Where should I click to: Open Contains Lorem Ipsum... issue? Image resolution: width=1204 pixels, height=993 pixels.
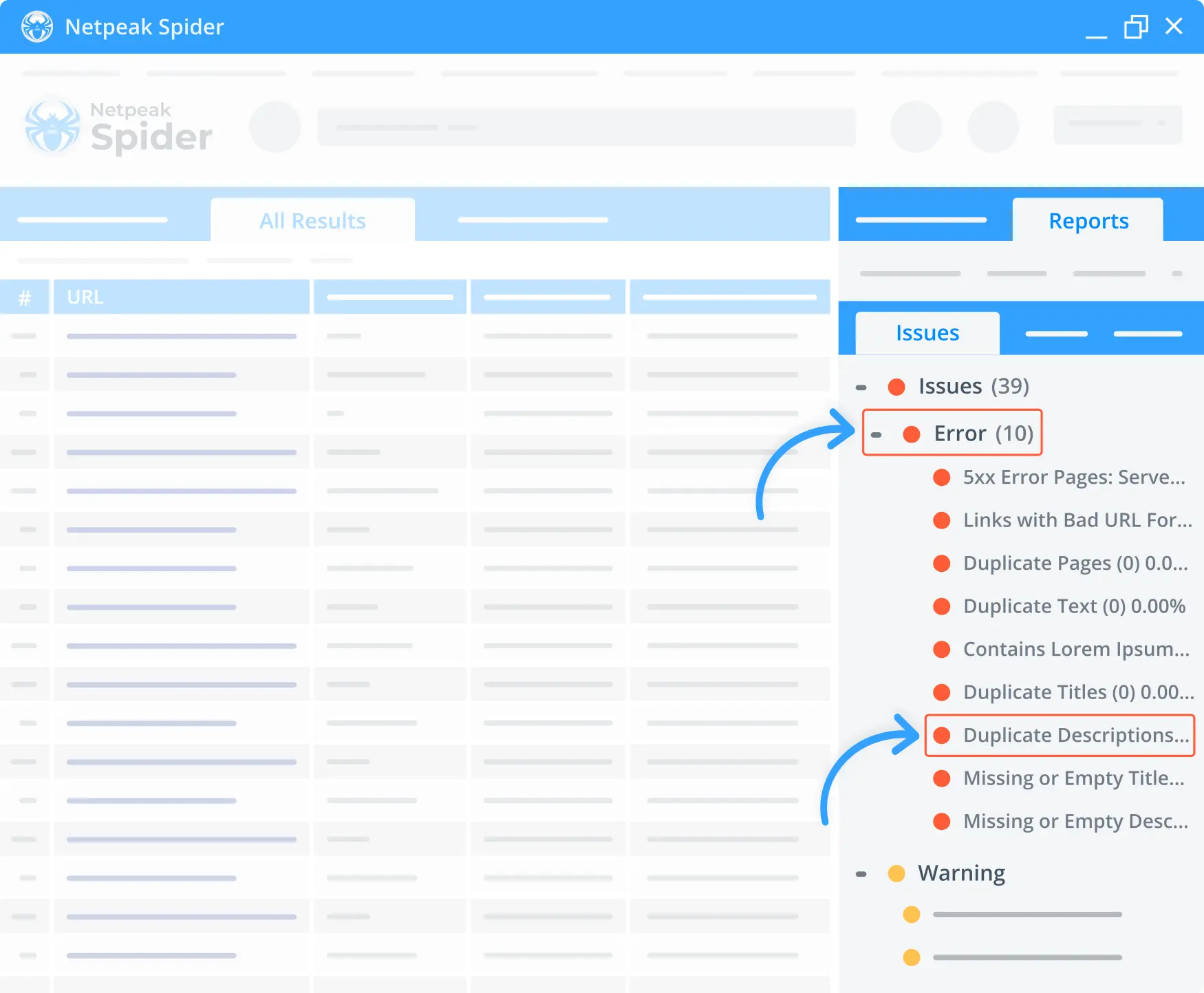1076,649
